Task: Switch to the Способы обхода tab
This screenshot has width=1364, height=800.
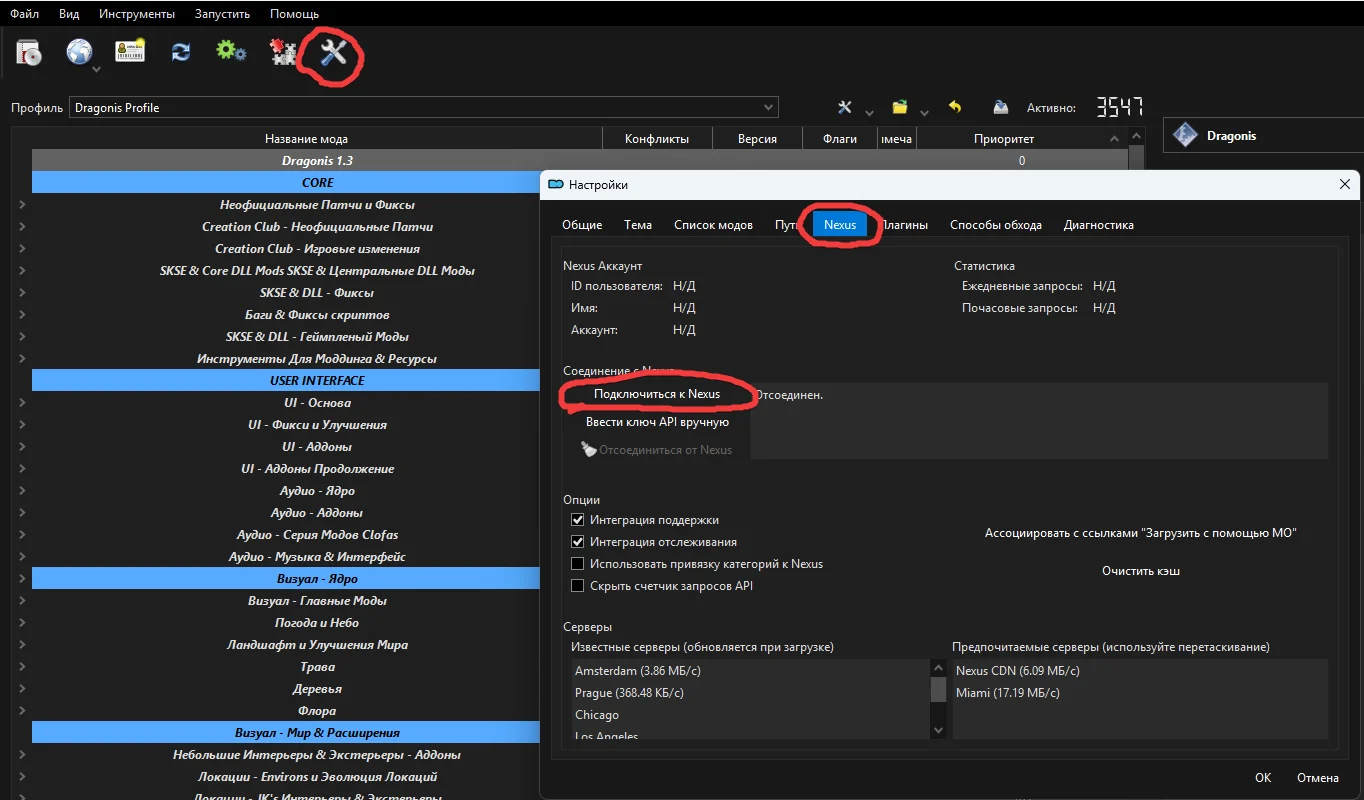Action: [x=996, y=225]
